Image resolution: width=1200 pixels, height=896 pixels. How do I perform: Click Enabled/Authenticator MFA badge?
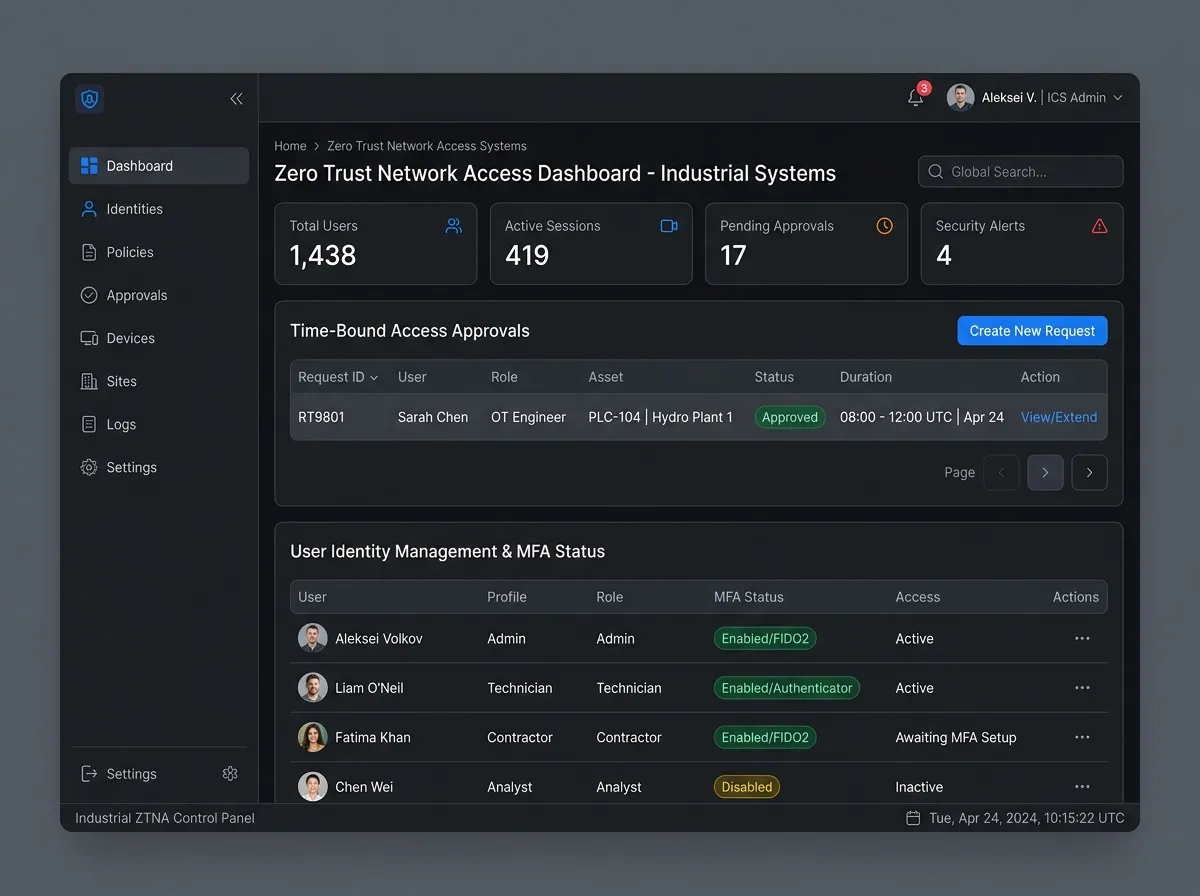(787, 688)
